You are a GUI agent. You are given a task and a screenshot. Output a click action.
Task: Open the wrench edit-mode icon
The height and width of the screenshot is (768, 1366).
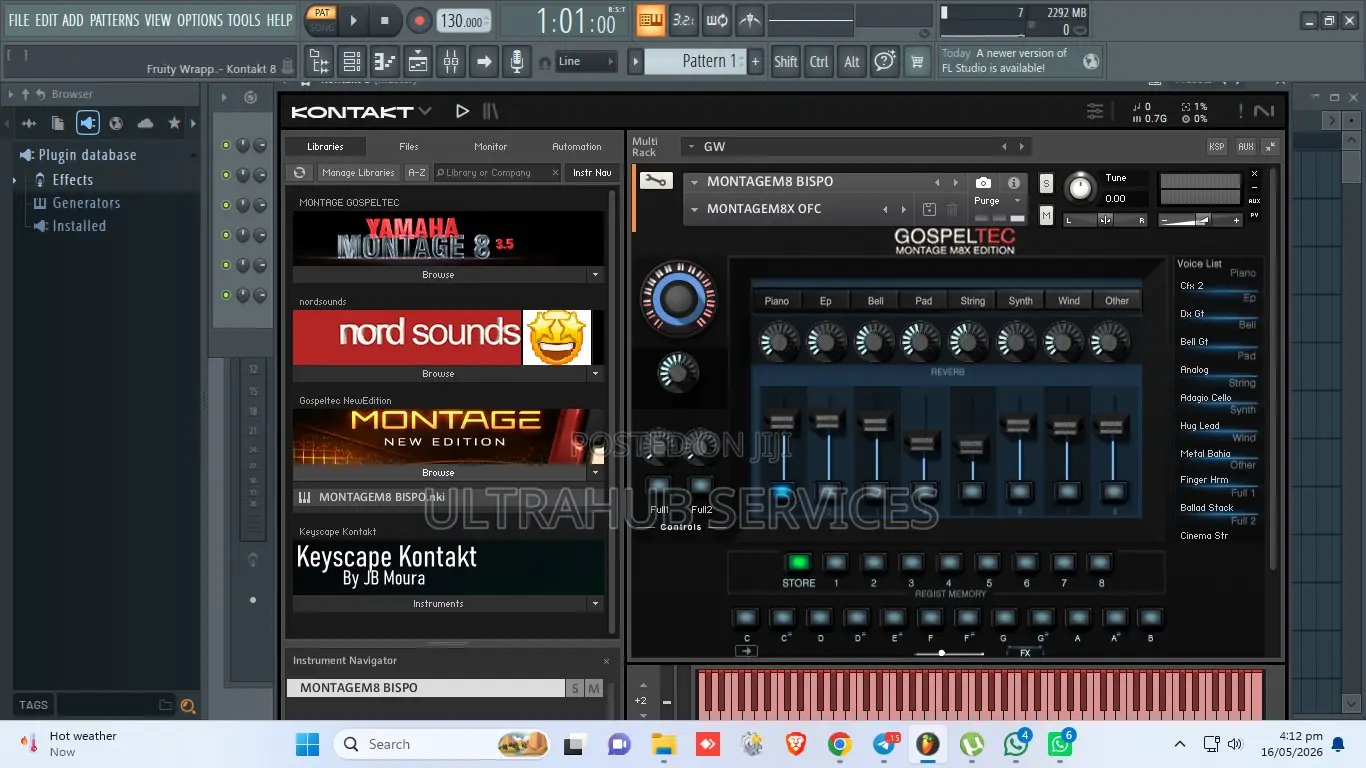(656, 181)
